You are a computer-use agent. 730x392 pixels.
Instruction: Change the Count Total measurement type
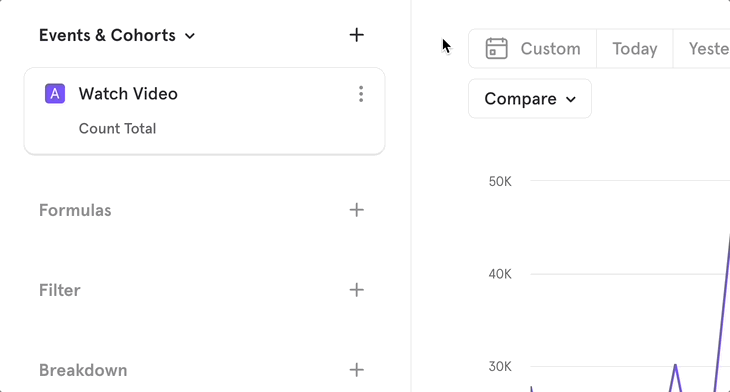coord(117,128)
